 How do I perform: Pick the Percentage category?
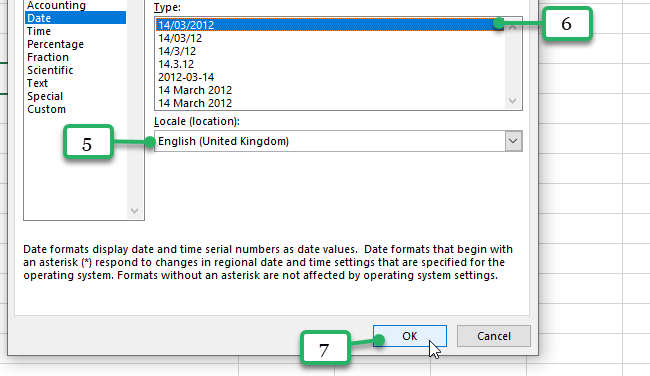tap(56, 44)
